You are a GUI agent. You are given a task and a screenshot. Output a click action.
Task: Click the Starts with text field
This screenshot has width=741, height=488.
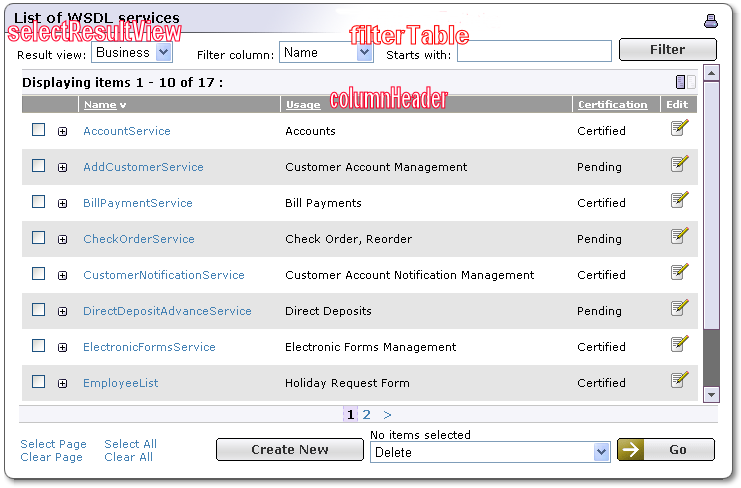click(534, 51)
